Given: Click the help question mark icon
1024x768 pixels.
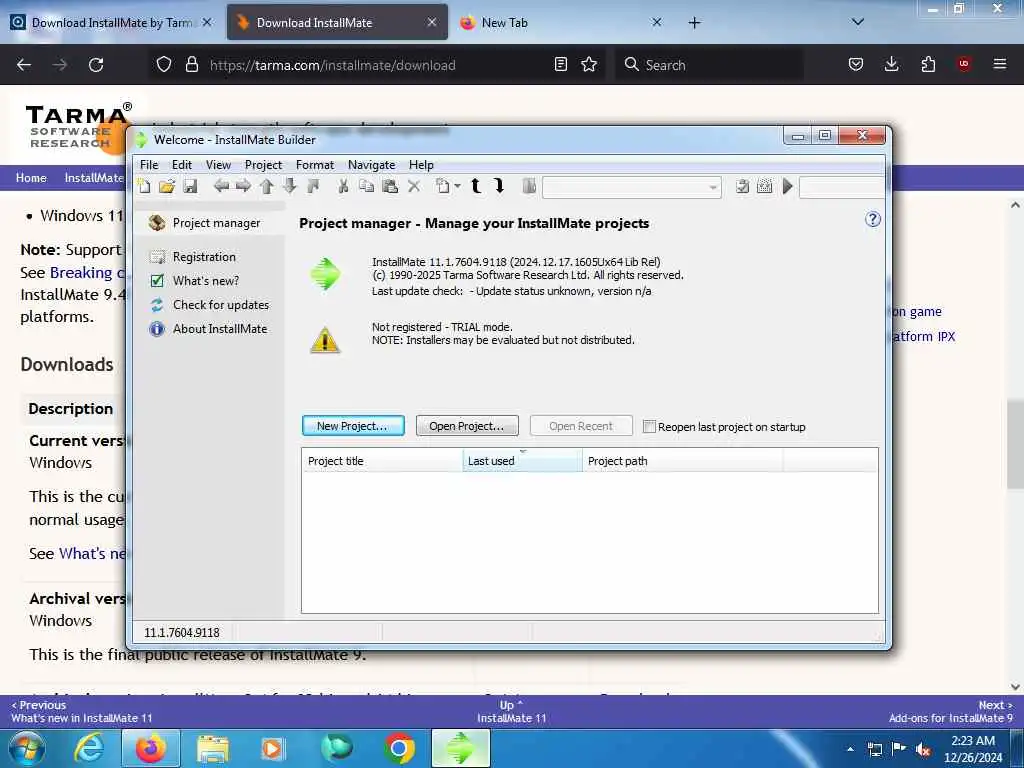Looking at the screenshot, I should click(x=872, y=219).
